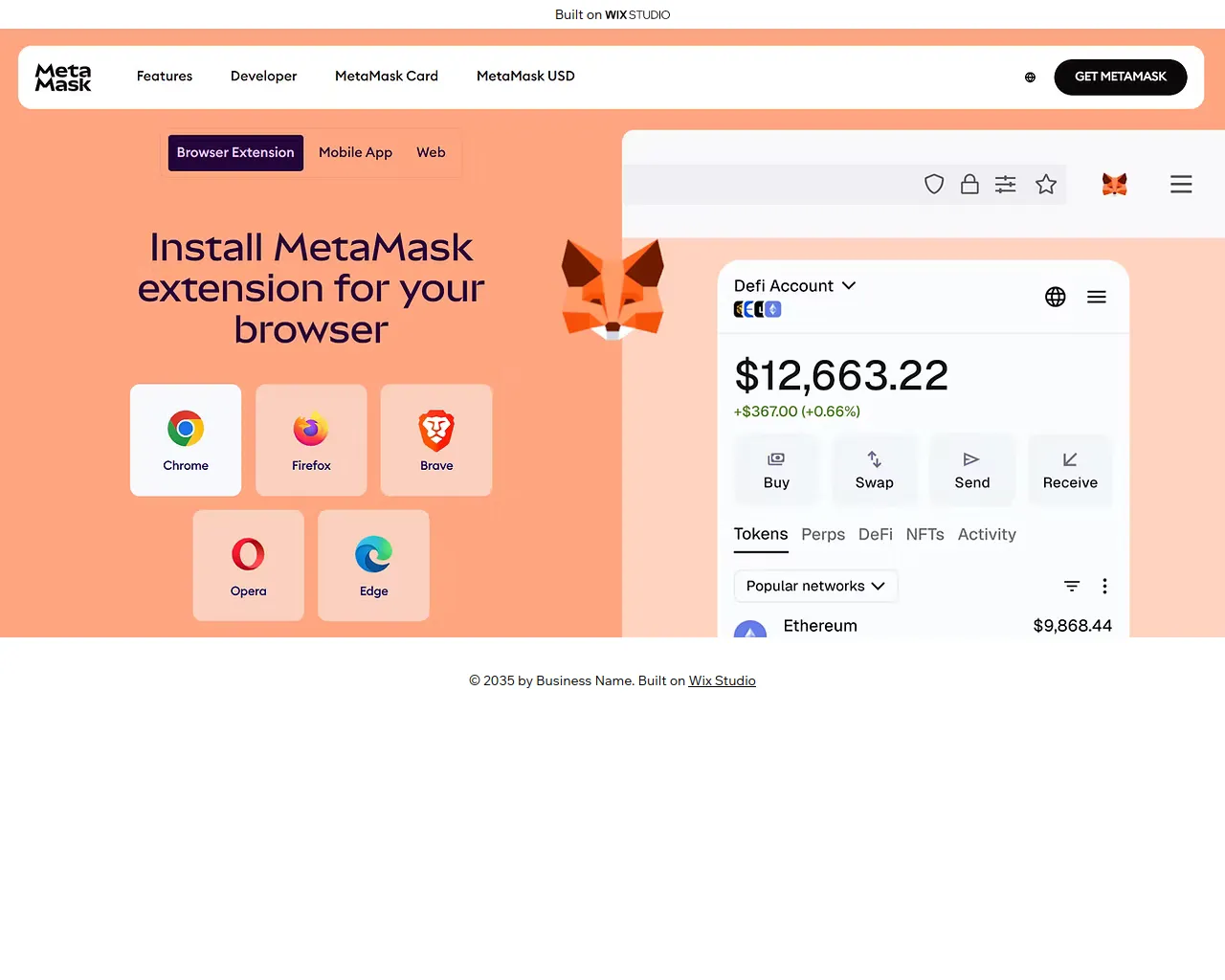Click the $12,663.22 balance

[x=841, y=375]
